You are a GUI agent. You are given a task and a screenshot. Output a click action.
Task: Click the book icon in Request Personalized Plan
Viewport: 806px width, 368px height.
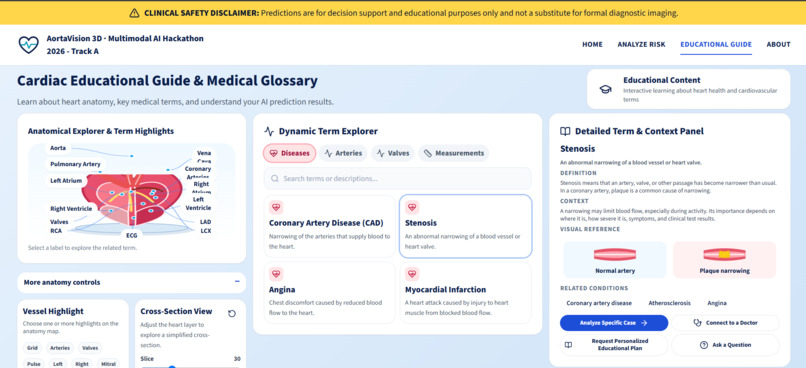[568, 345]
